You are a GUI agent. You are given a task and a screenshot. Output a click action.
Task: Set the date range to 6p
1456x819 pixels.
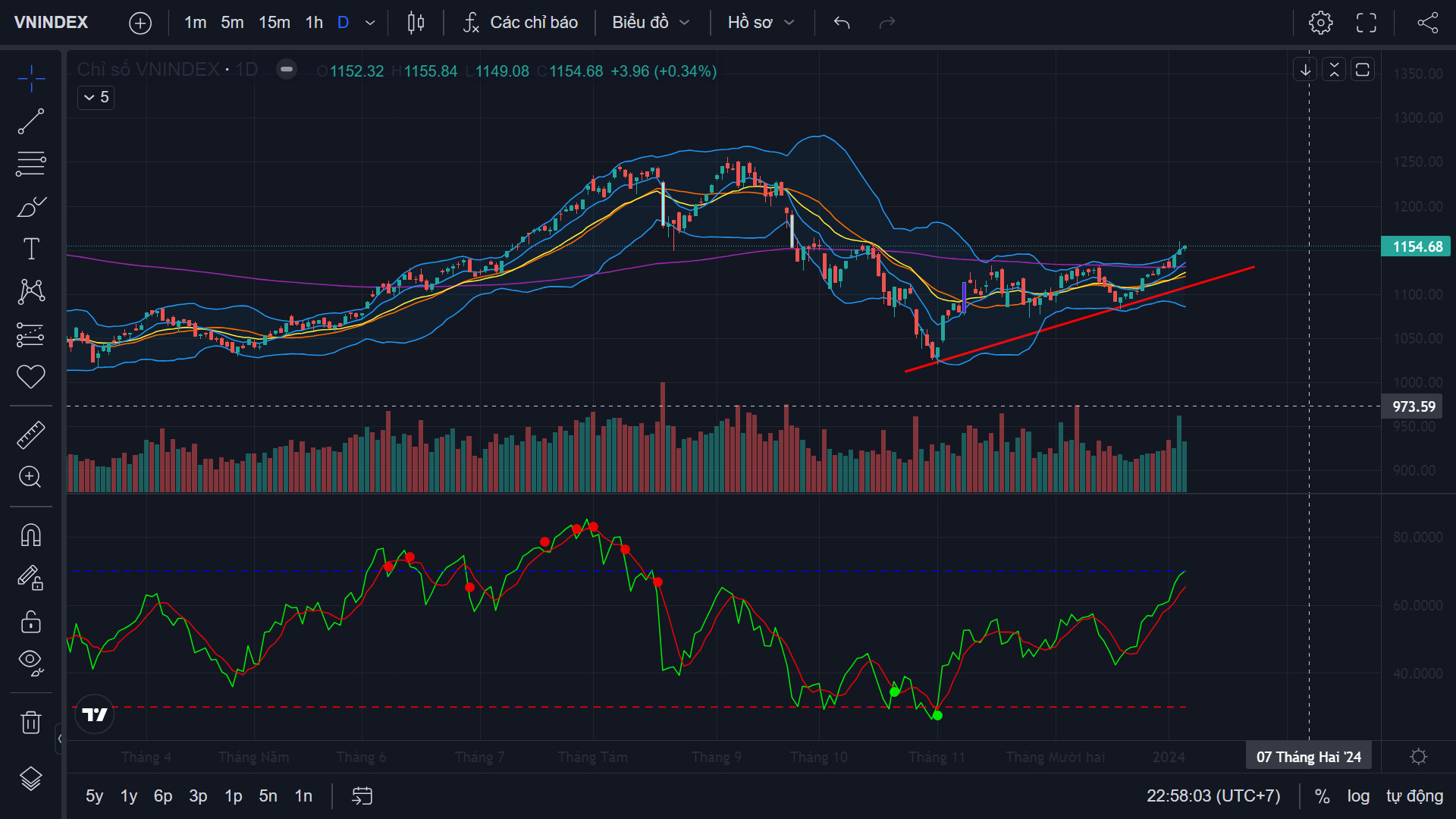(163, 795)
